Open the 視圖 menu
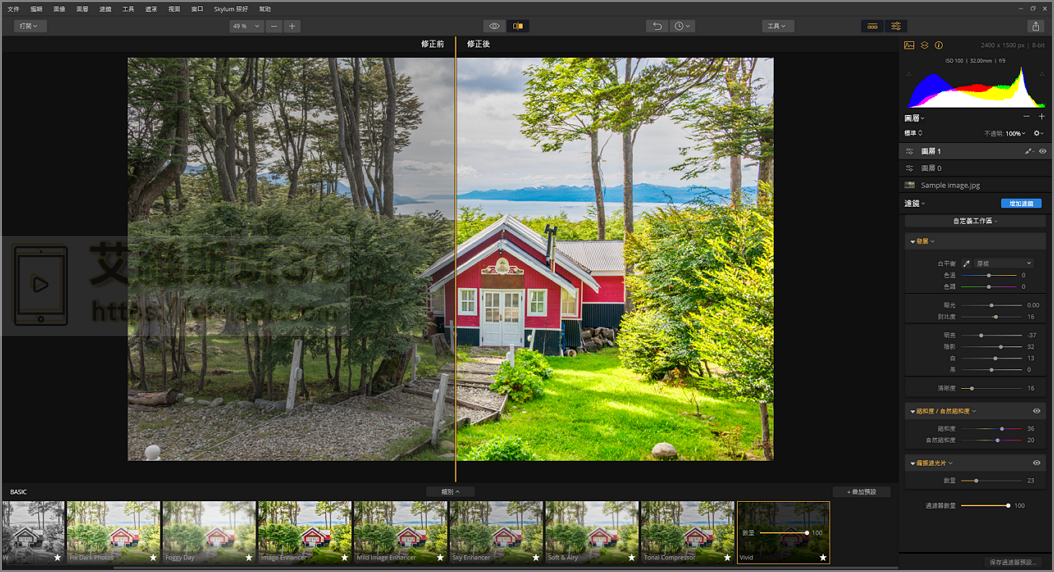The image size is (1054, 572). tap(174, 9)
